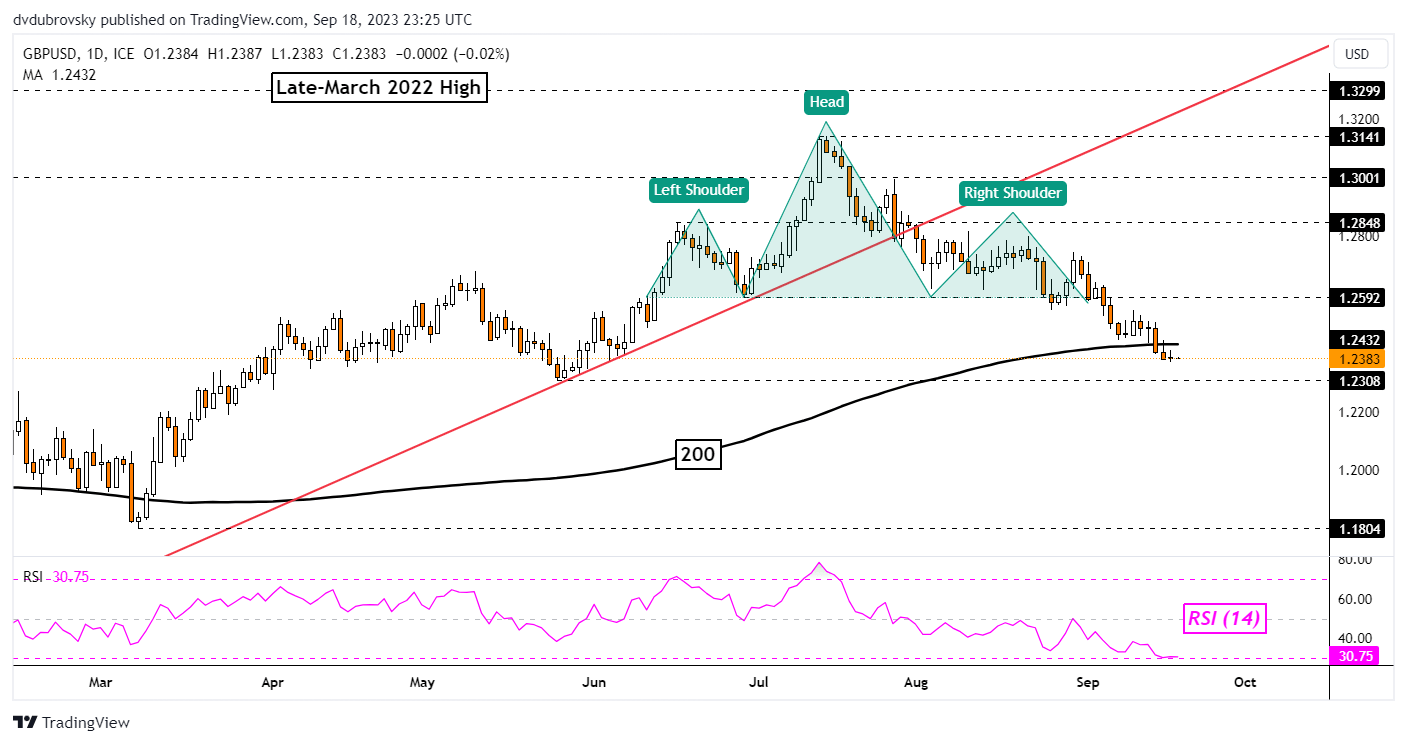Screen dimensions: 1407x744
Task: Select the Left Shoulder label
Action: click(x=699, y=189)
